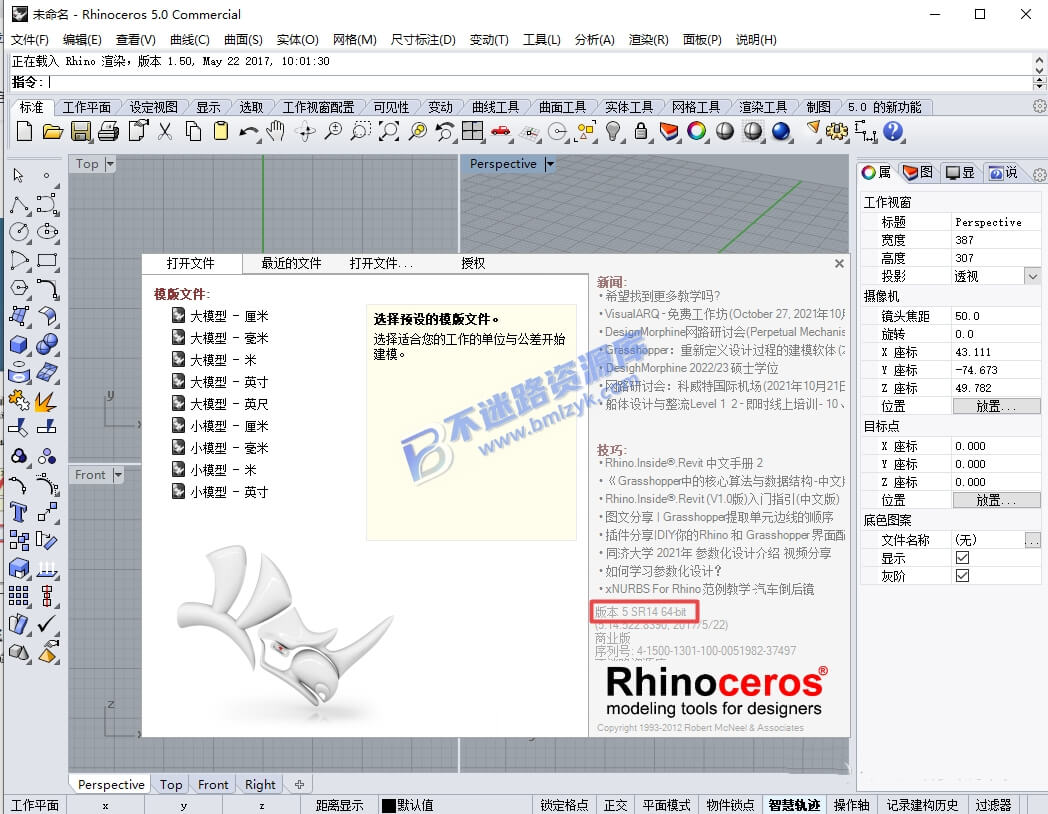The height and width of the screenshot is (814, 1048).
Task: Click the Copy icon in the toolbar
Action: point(193,131)
